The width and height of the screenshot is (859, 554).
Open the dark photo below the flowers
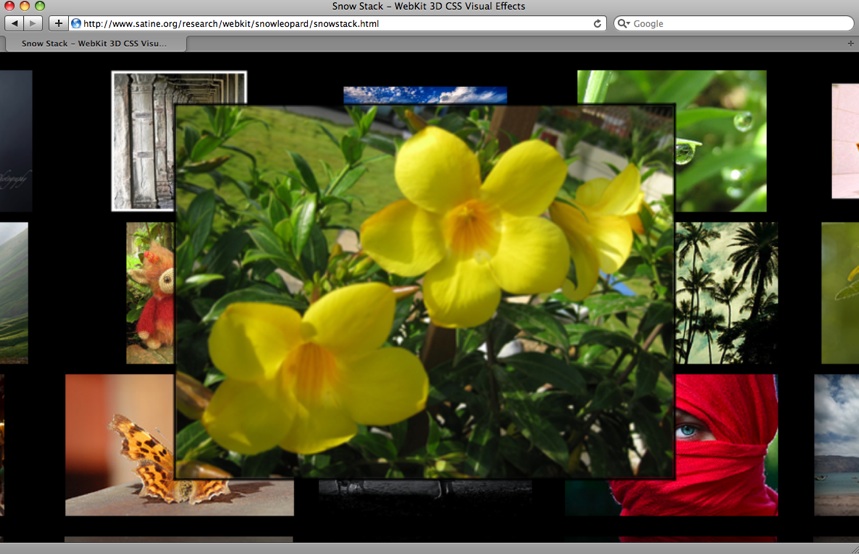425,497
